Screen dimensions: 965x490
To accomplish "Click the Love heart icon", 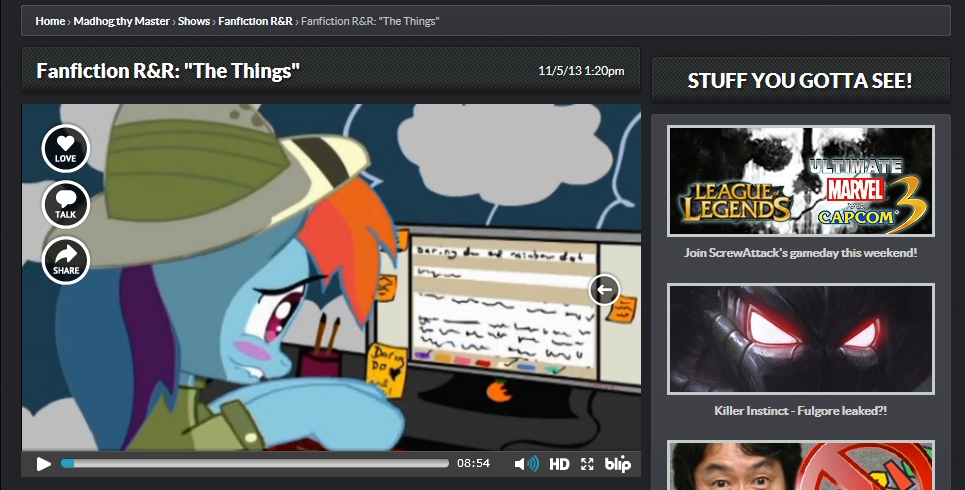I will pyautogui.click(x=66, y=148).
